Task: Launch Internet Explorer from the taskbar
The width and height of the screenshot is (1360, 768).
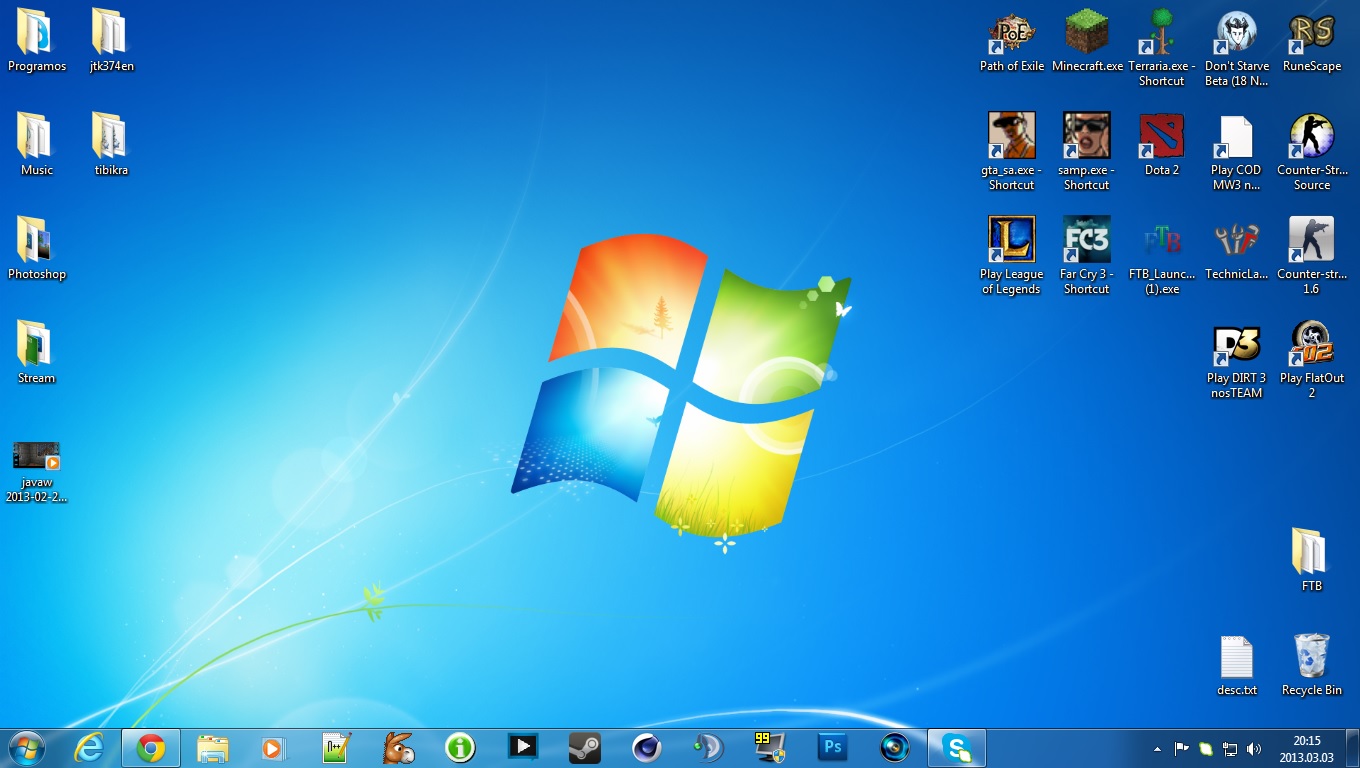Action: (x=90, y=748)
